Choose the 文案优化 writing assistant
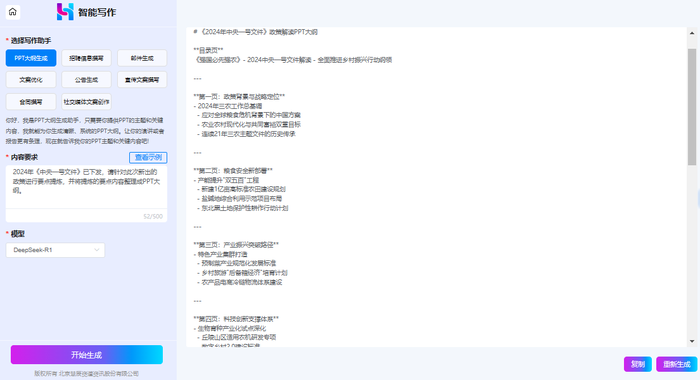This screenshot has width=700, height=380. 31,80
